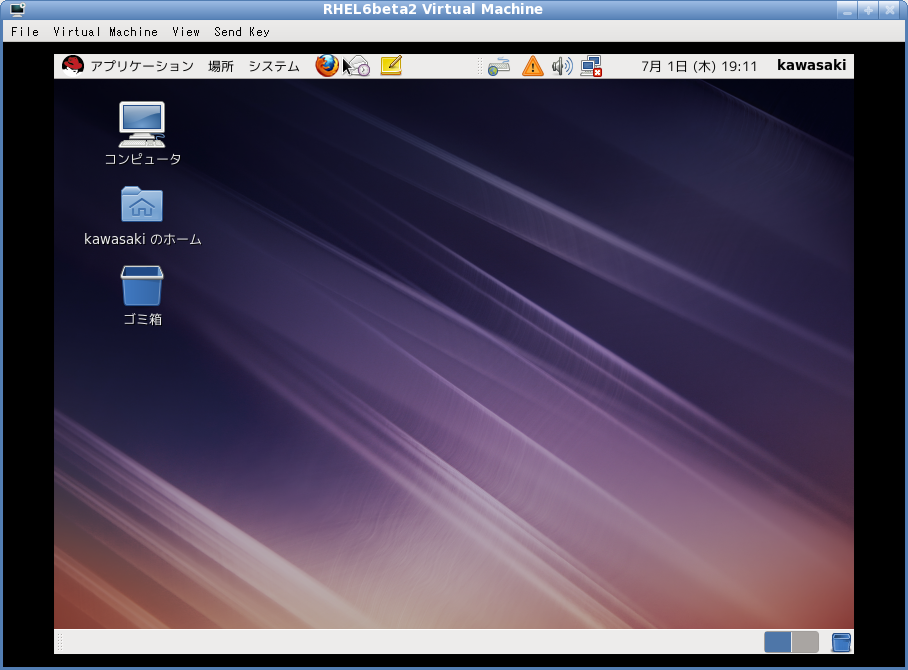908x670 pixels.
Task: Open the 場所 menu in guest panel
Action: click(x=221, y=66)
